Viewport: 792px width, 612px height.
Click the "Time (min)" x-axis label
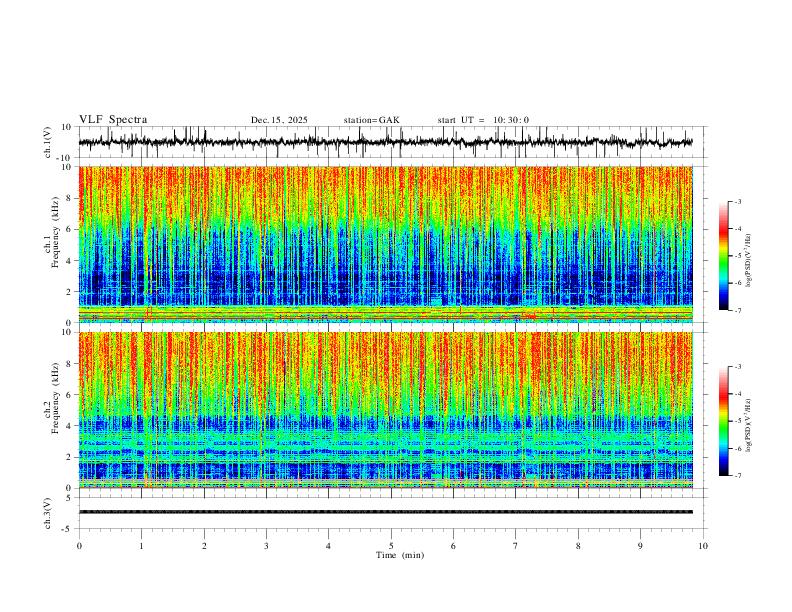(400, 555)
